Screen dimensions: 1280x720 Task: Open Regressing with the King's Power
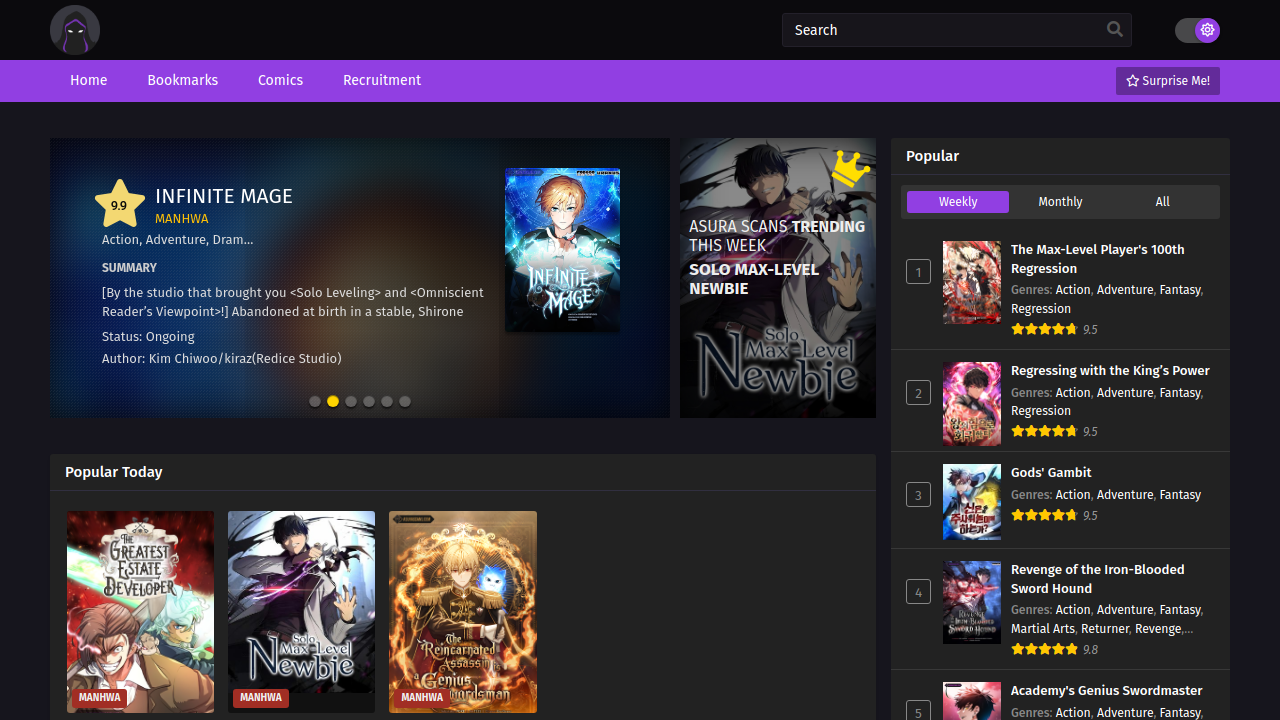[x=1110, y=371]
